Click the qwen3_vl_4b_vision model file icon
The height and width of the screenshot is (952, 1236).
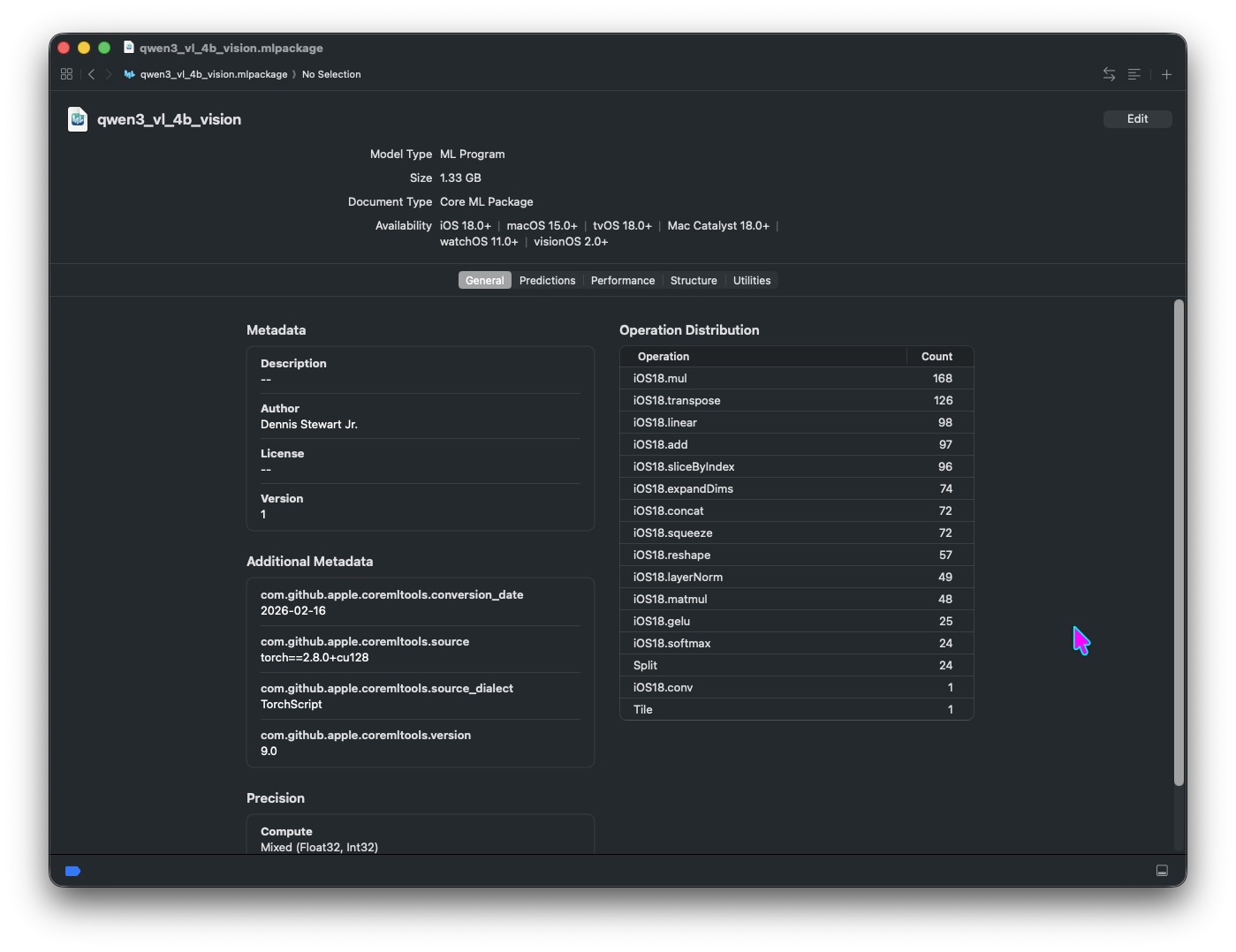(78, 119)
